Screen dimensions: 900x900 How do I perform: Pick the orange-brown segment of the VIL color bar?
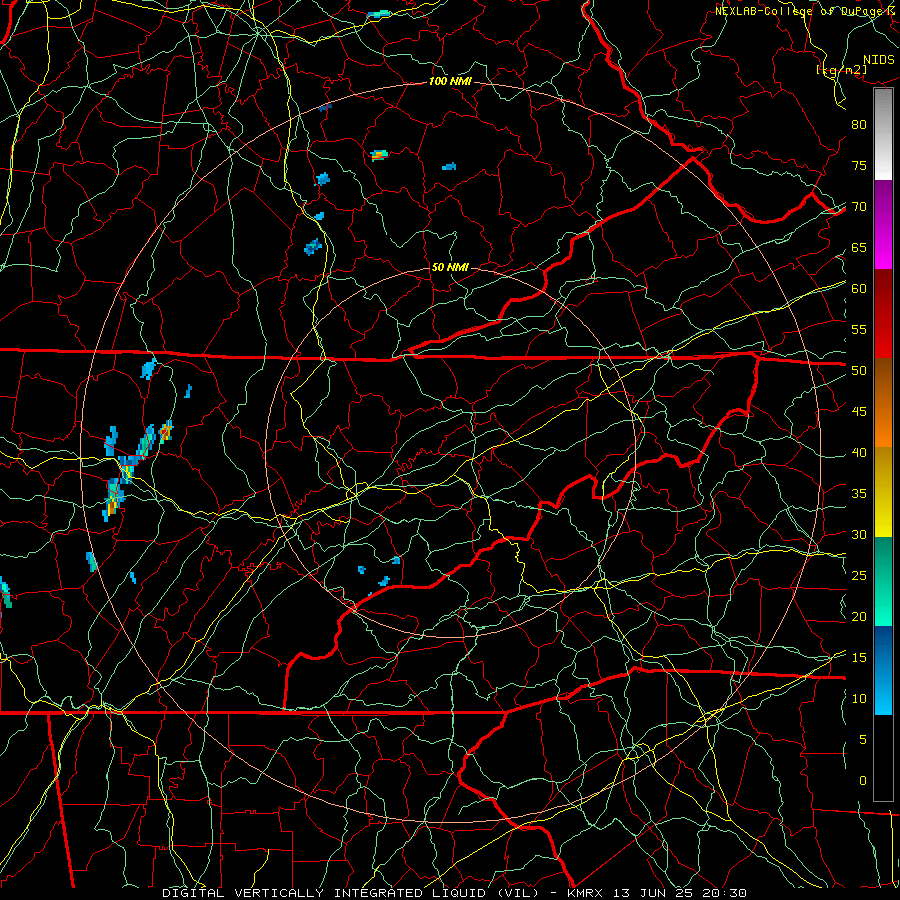[883, 403]
